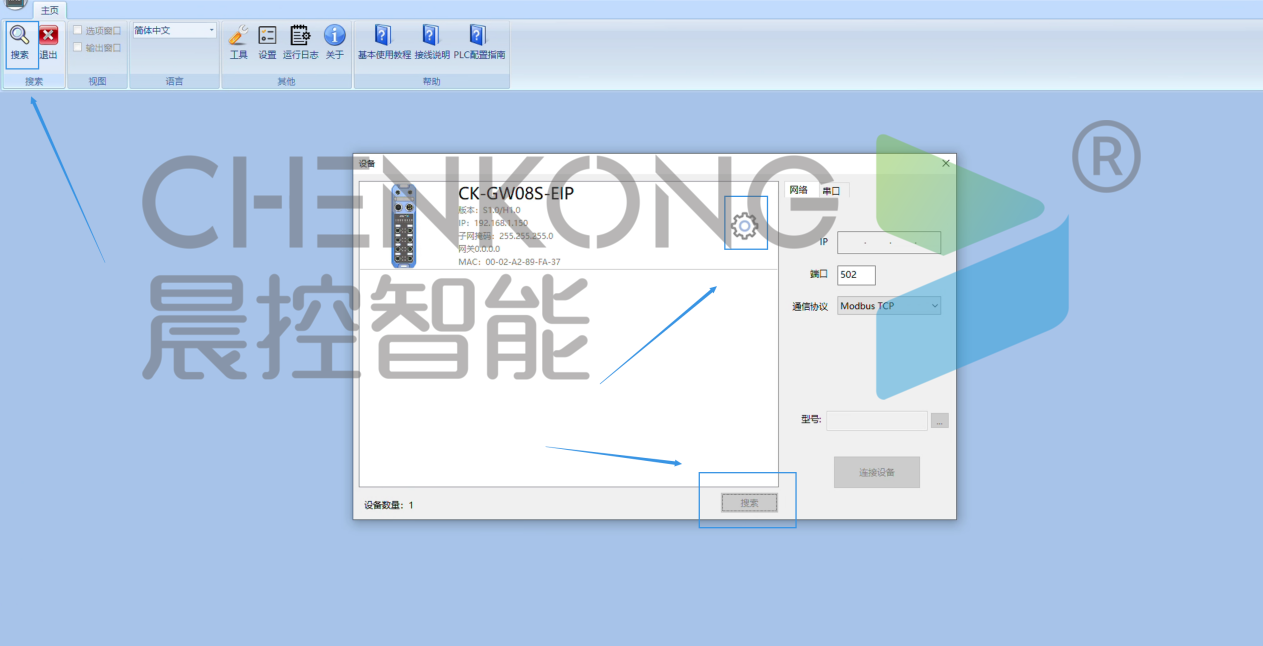
Task: Tick the 选项窗口 checkbox
Action: click(x=78, y=30)
